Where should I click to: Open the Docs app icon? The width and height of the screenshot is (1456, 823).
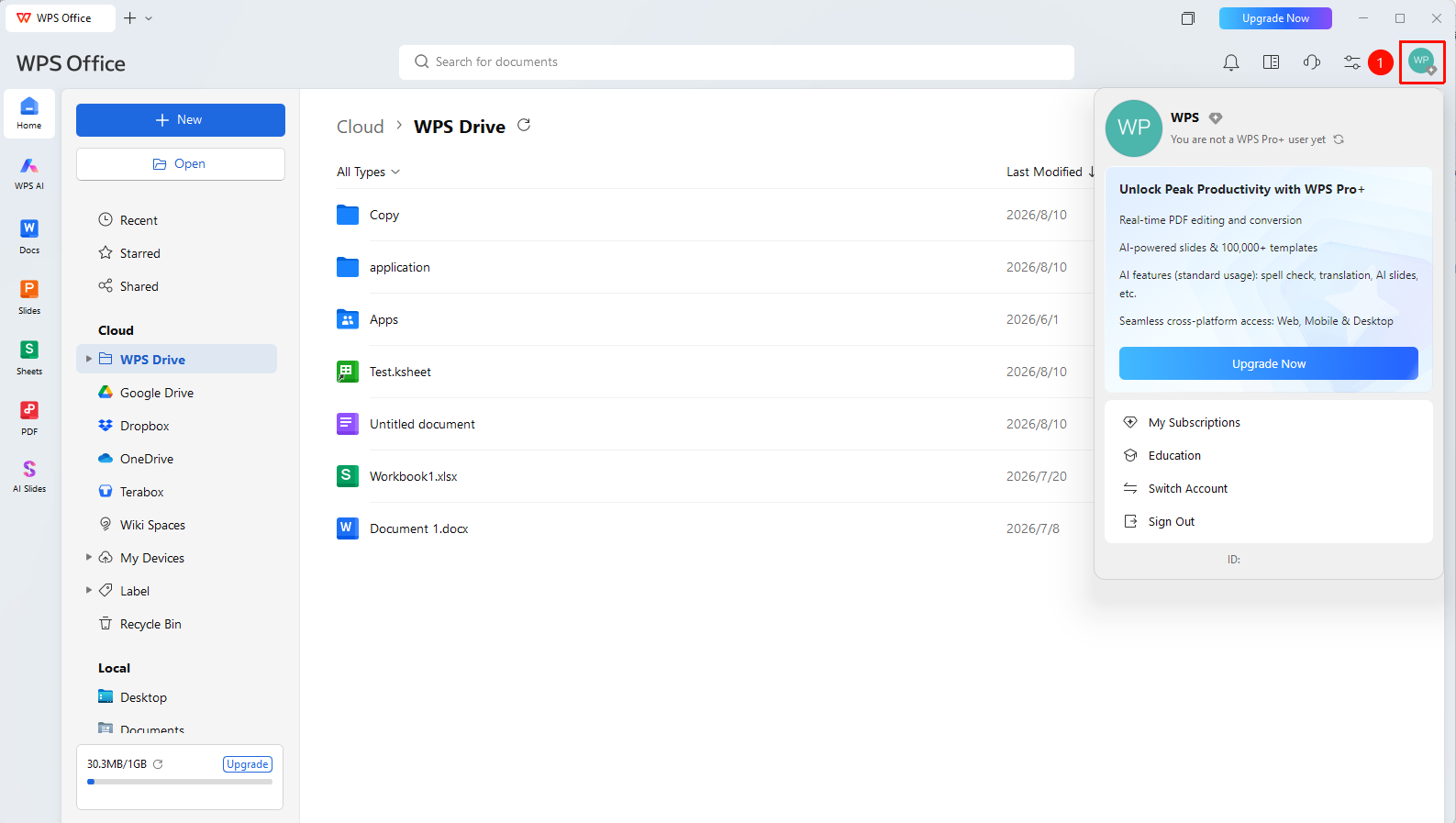click(29, 236)
